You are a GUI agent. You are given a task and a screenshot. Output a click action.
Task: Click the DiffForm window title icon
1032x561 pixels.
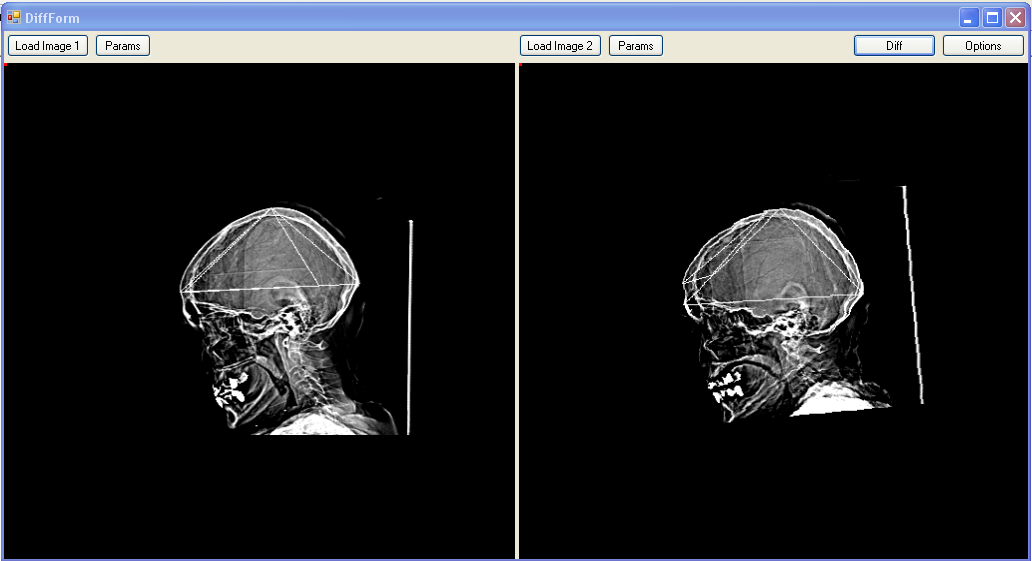[x=14, y=17]
